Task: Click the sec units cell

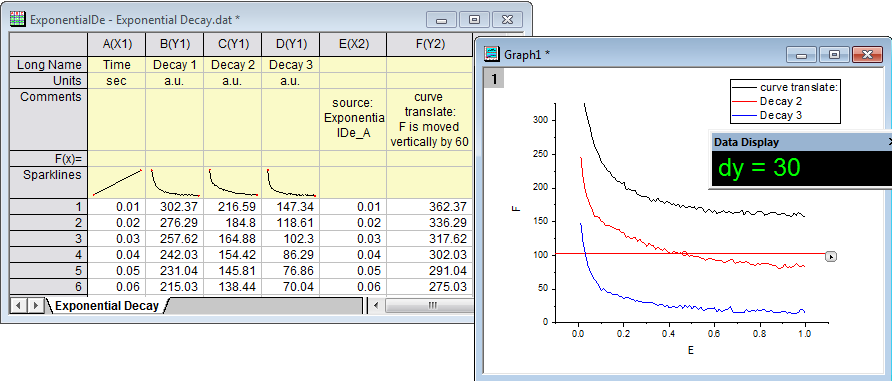Action: tap(117, 81)
